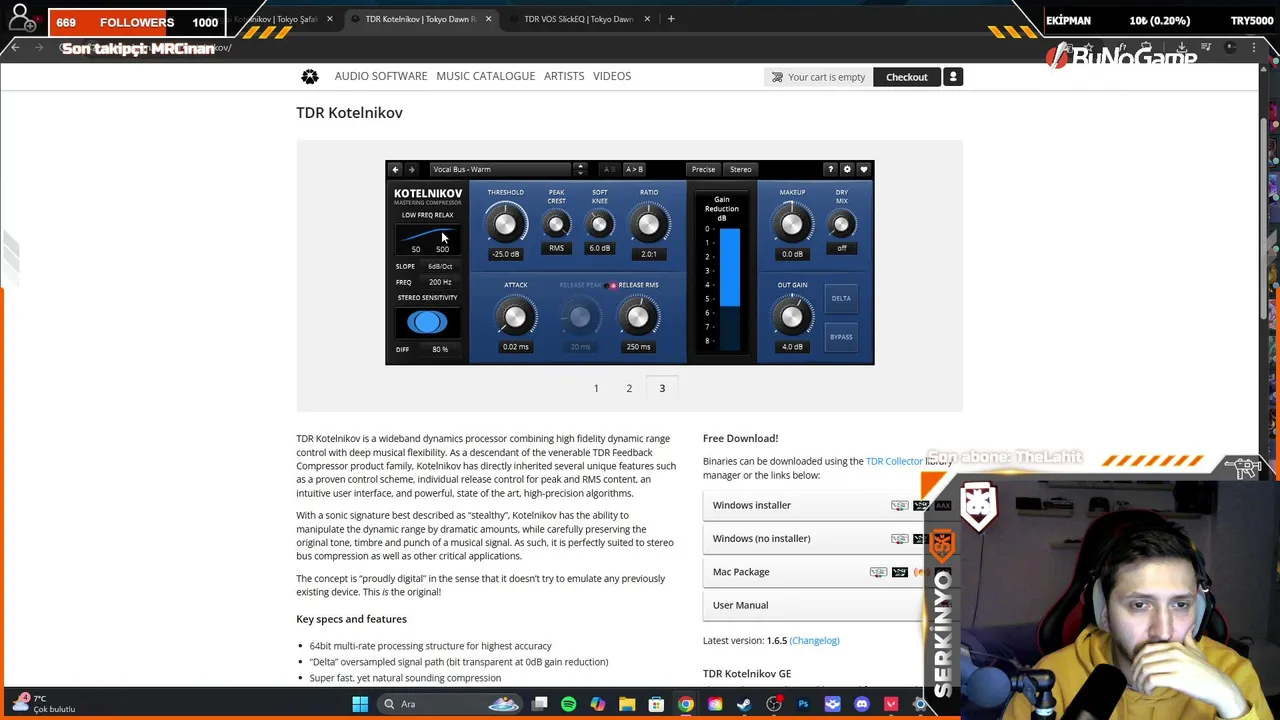Open the Vocal Bus - Warm preset dropdown
The width and height of the screenshot is (1280, 720).
[501, 169]
